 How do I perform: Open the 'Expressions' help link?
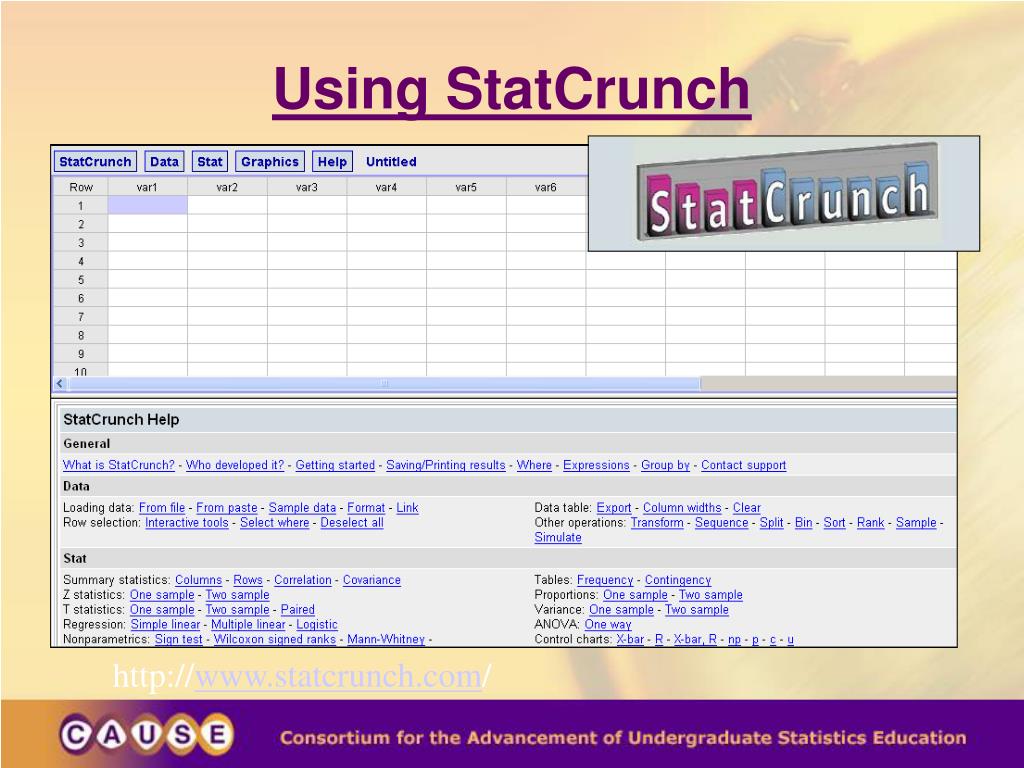[x=596, y=465]
